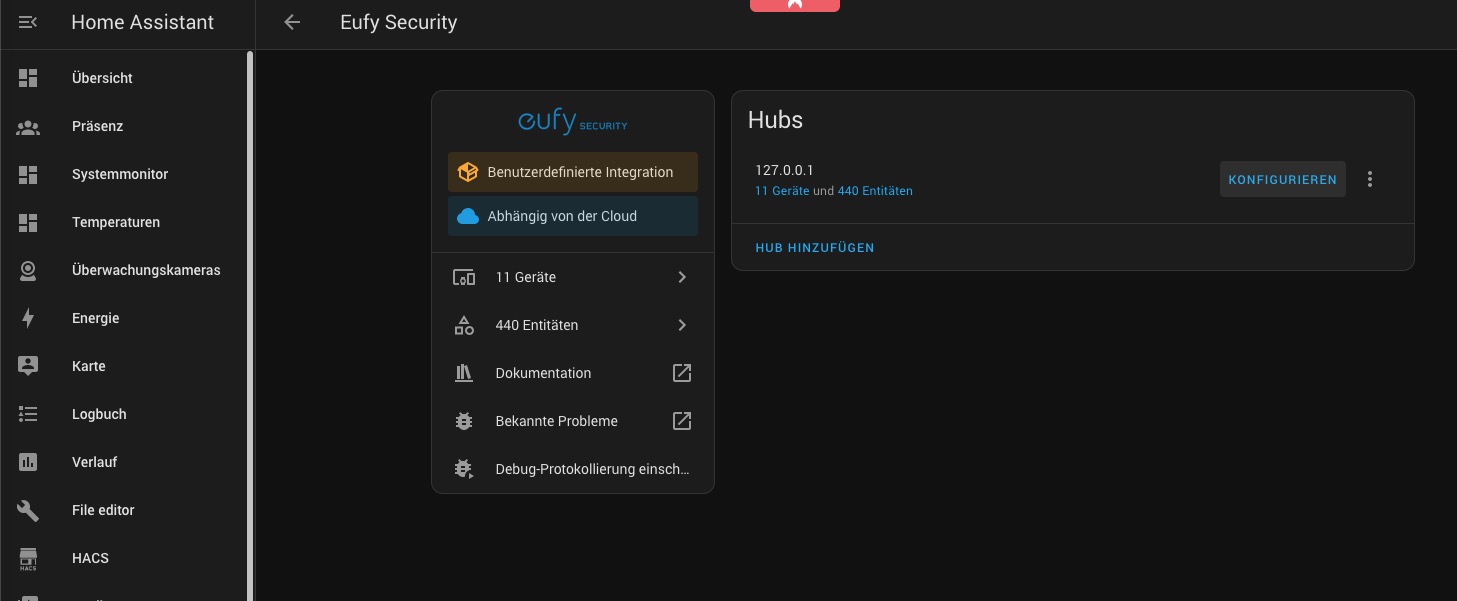The width and height of the screenshot is (1457, 601).
Task: Open the Übersicht sidebar item
Action: coord(102,78)
